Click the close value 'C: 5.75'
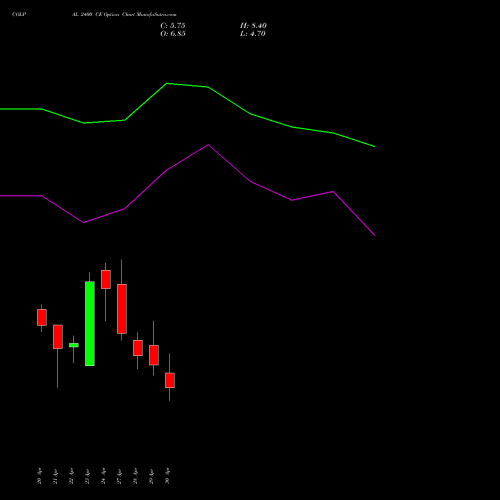This screenshot has height=500, width=500. click(x=173, y=26)
